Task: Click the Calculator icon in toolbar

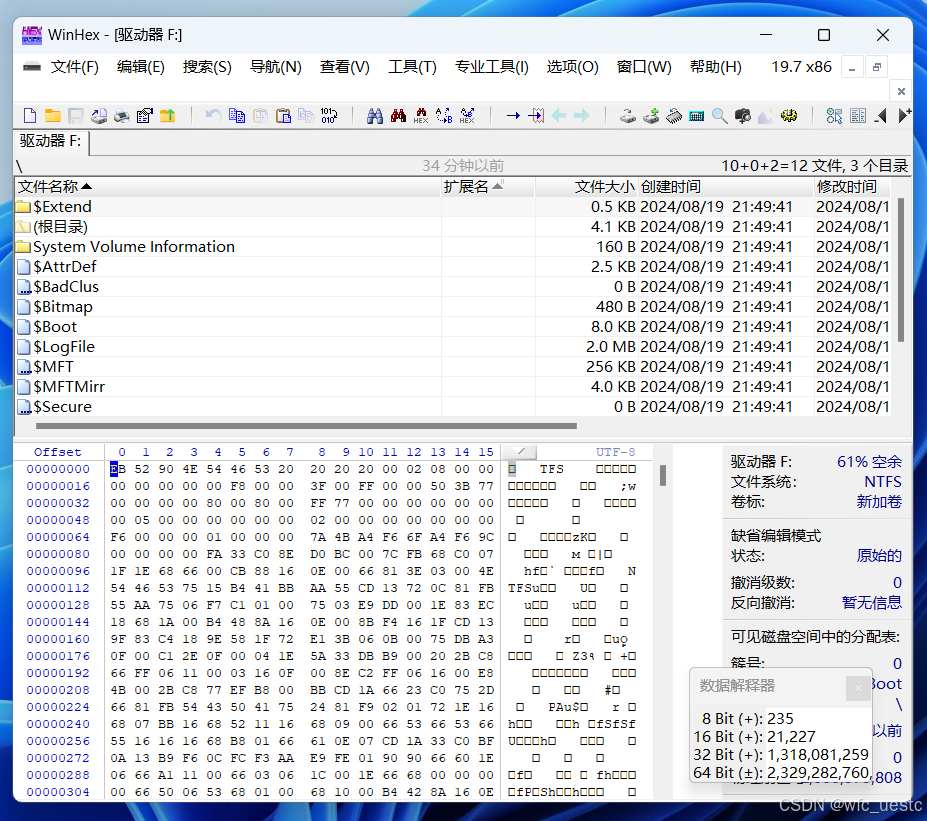Action: [x=696, y=116]
